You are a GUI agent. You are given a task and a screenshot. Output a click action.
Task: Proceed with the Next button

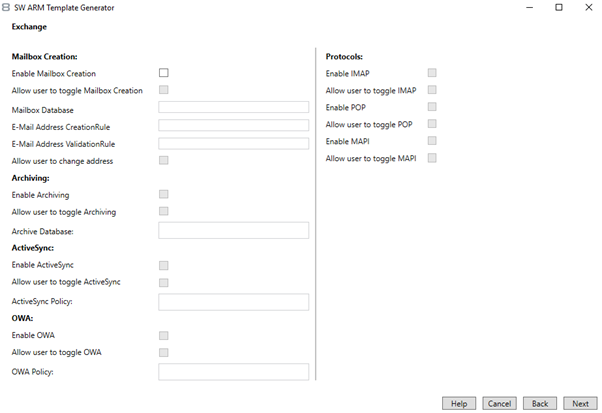pyautogui.click(x=580, y=403)
